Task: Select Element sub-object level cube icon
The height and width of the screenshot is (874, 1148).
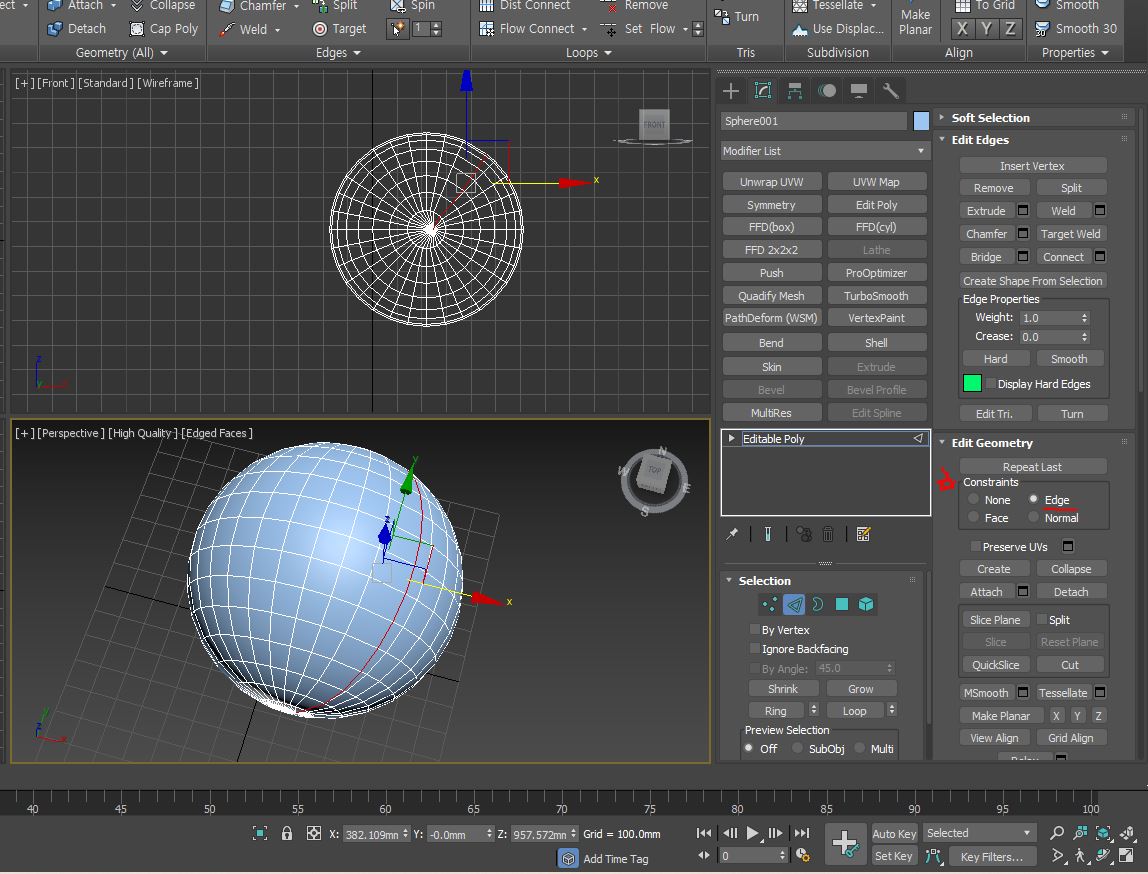Action: pyautogui.click(x=866, y=604)
